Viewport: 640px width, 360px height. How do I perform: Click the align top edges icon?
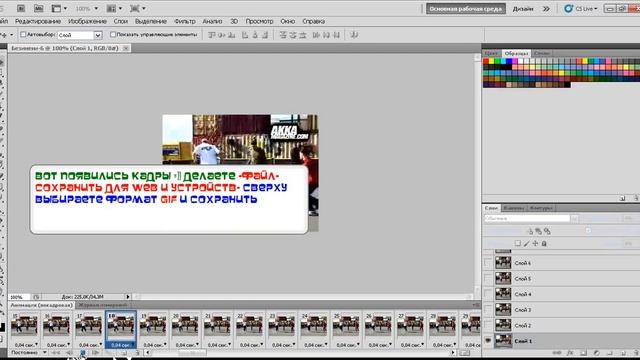(211, 35)
